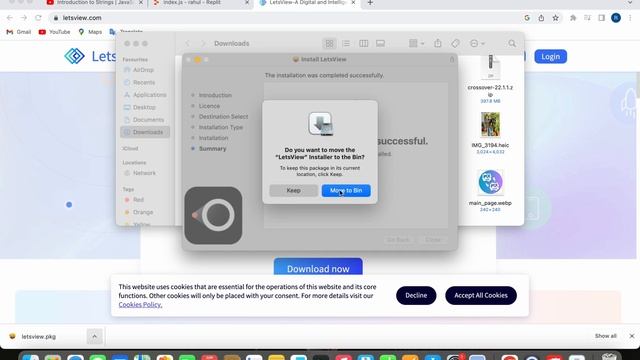Click Show all downloads

(606, 336)
